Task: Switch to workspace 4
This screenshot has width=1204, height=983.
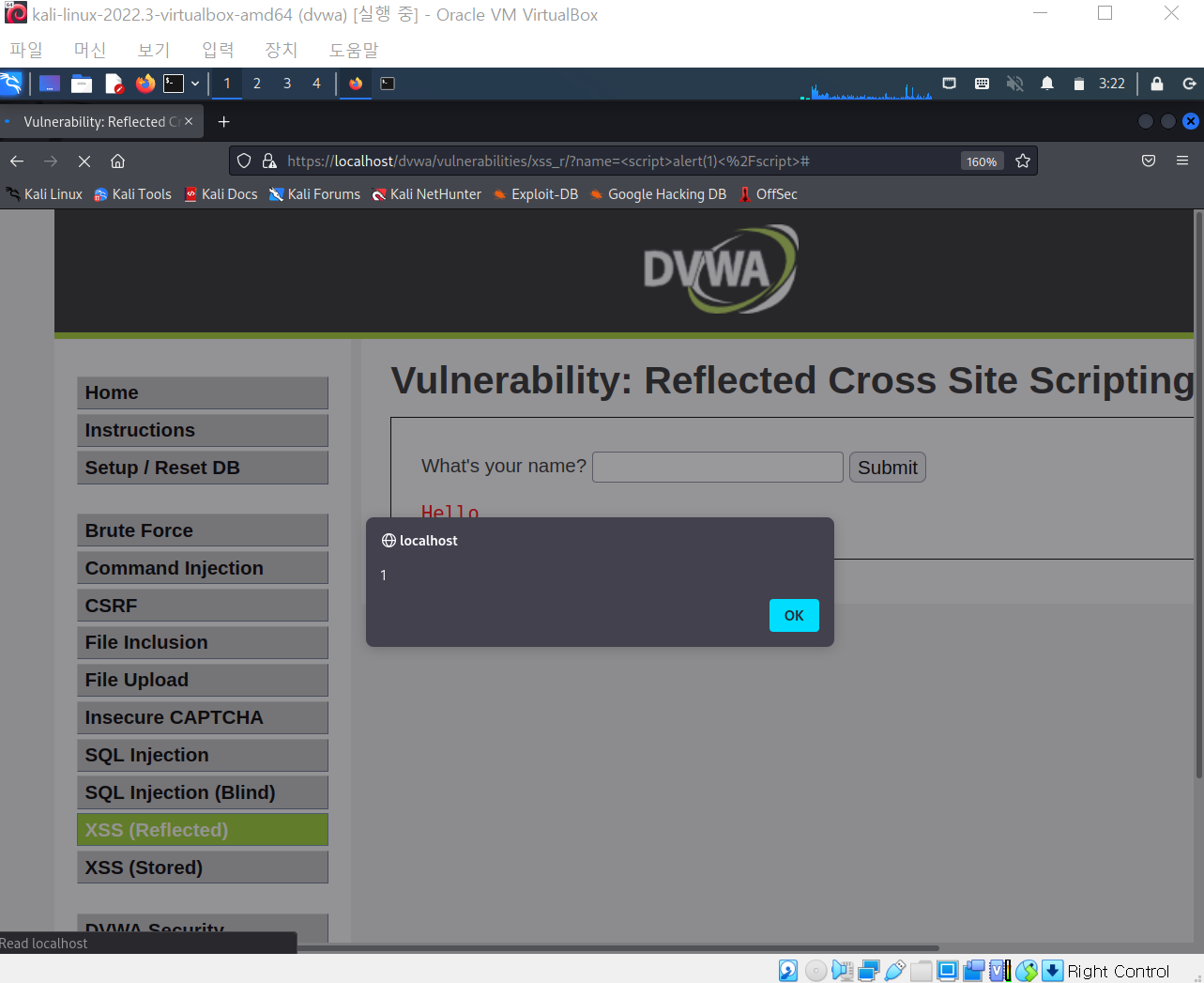Action: pos(317,84)
